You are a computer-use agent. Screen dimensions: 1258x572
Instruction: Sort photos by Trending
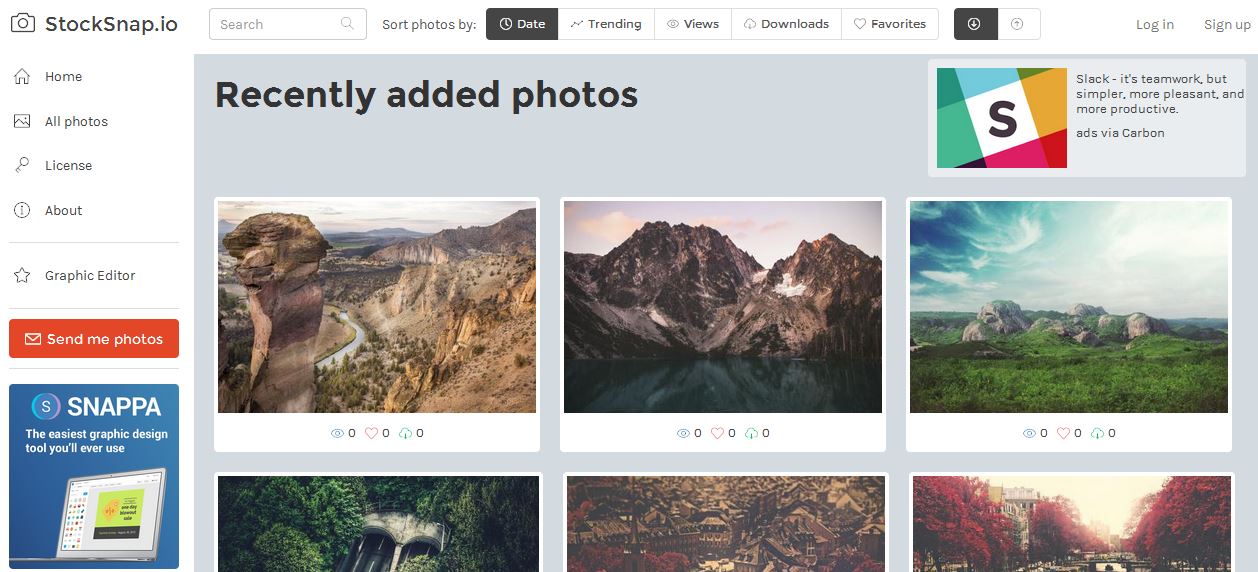[606, 24]
